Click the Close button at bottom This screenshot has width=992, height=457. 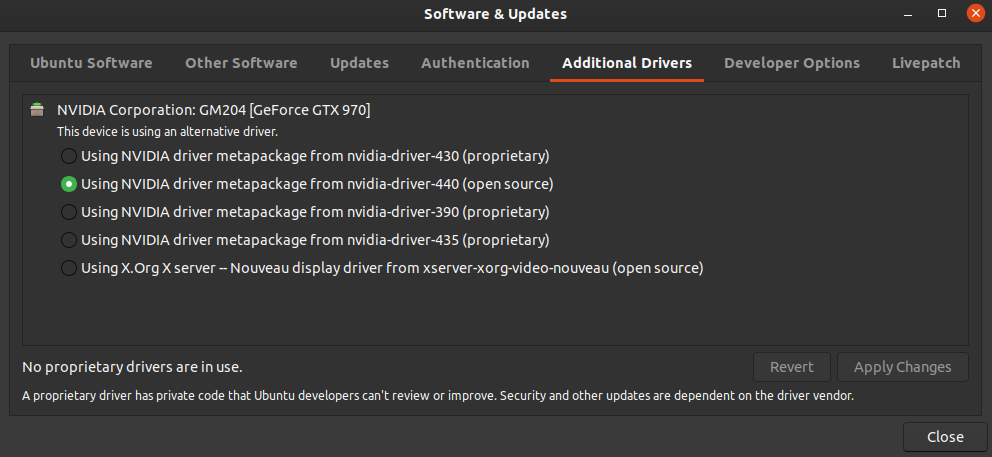[945, 437]
